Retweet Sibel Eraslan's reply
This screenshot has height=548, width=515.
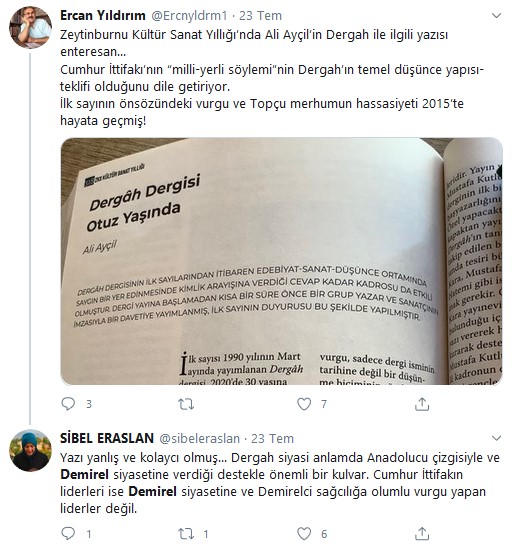(186, 534)
